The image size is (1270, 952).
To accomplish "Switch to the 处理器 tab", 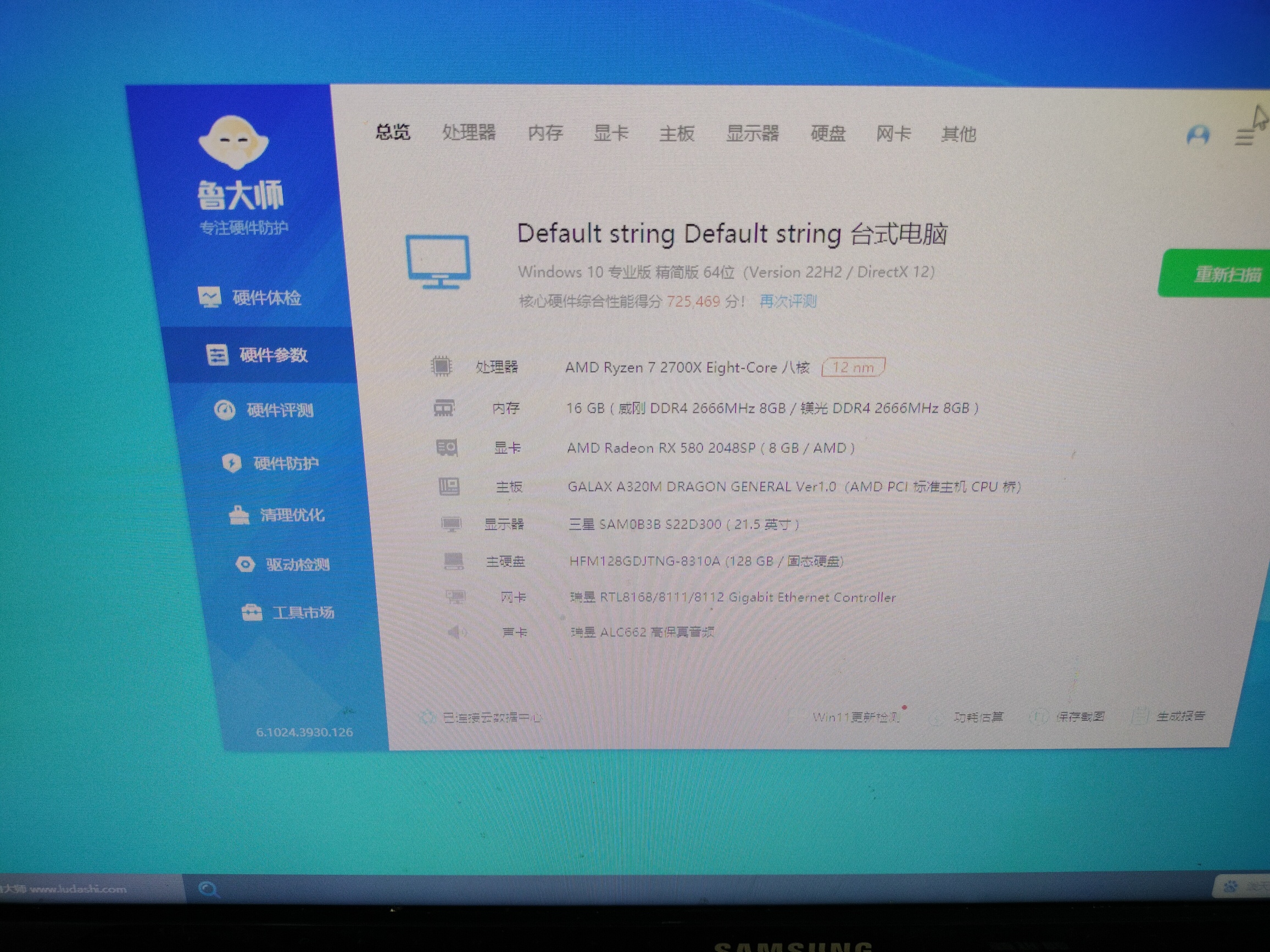I will (469, 132).
